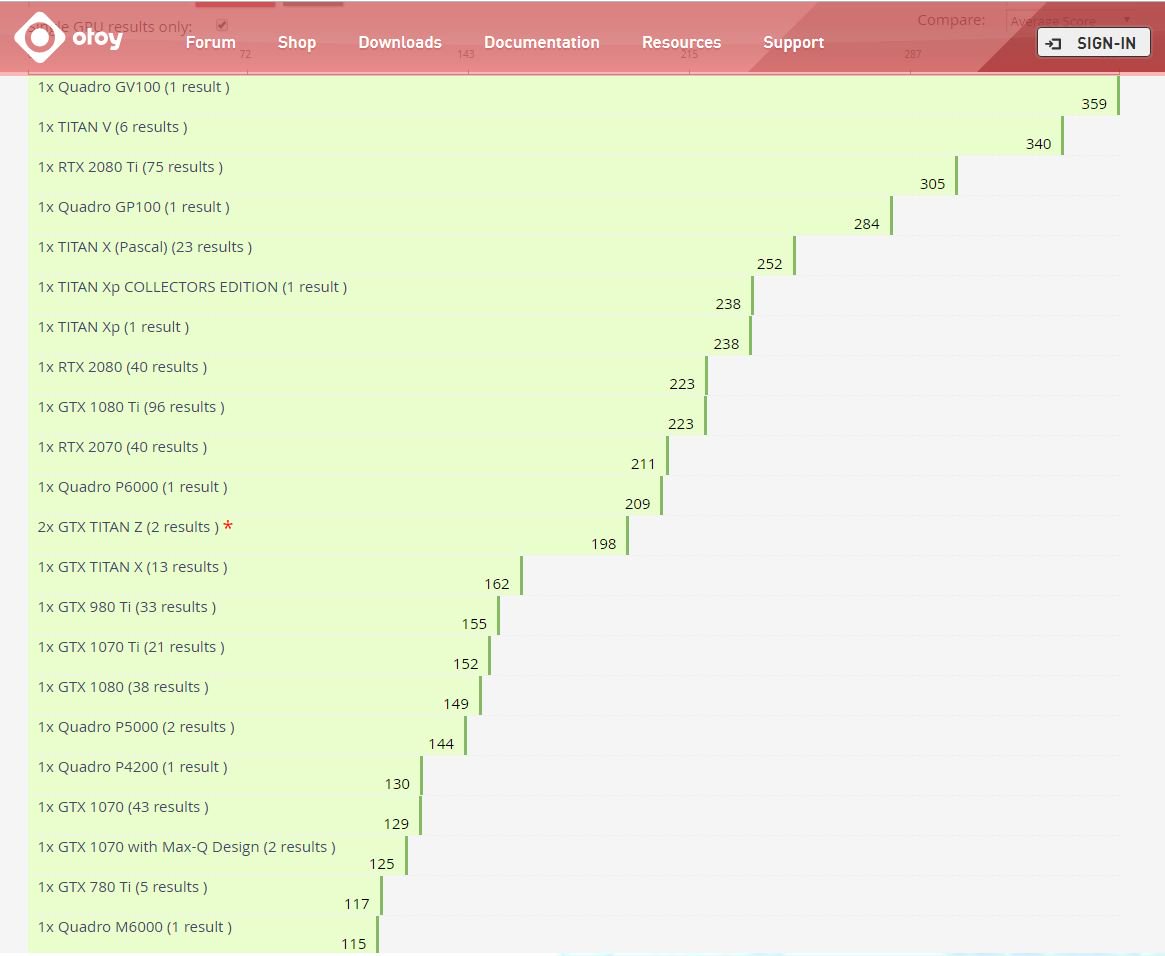This screenshot has height=956, width=1165.
Task: Click the score value 359
Action: coord(1094,104)
